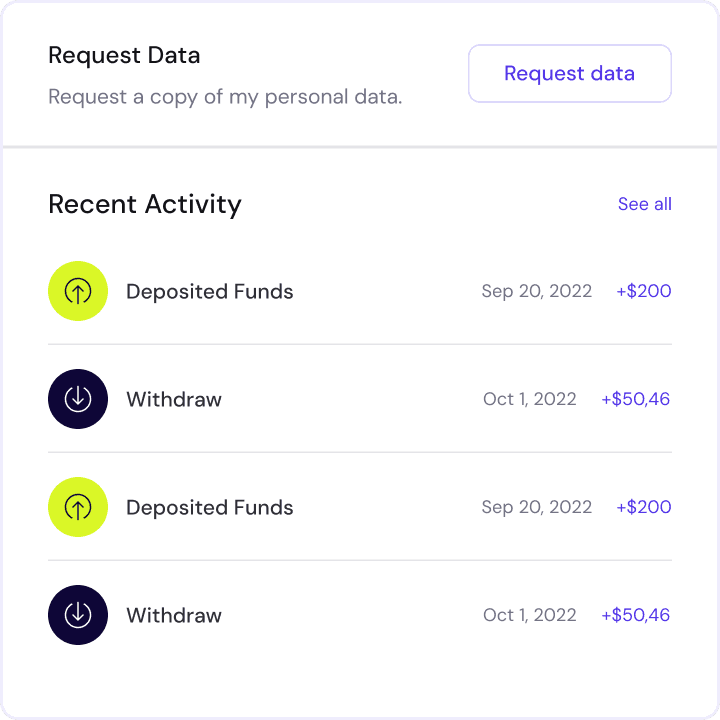Open the See all activity link
720x720 pixels.
tap(644, 204)
